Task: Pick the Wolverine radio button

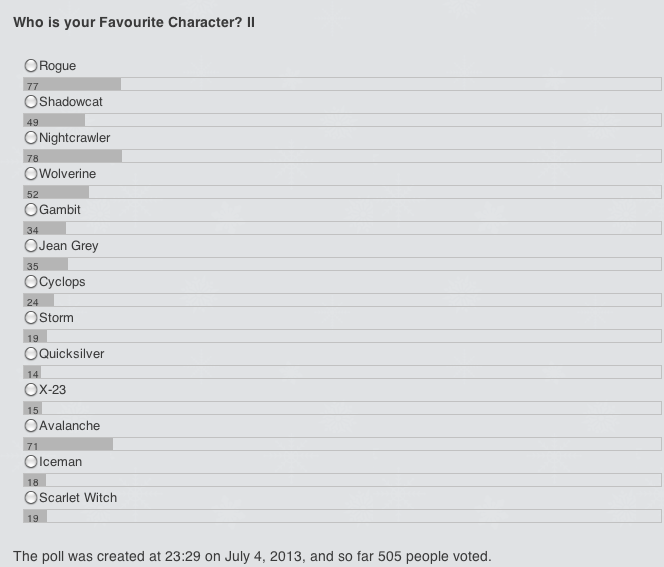Action: point(31,174)
